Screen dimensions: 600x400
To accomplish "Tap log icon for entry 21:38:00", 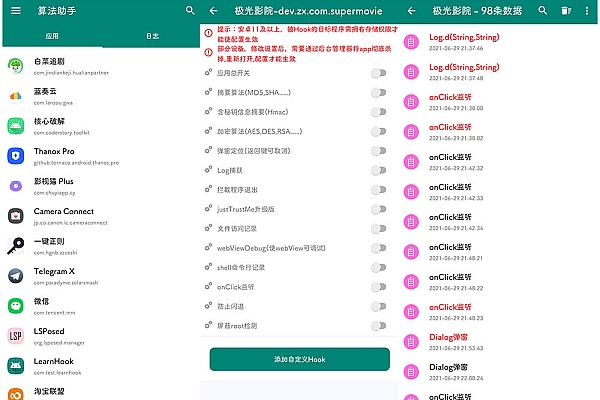I will [411, 102].
